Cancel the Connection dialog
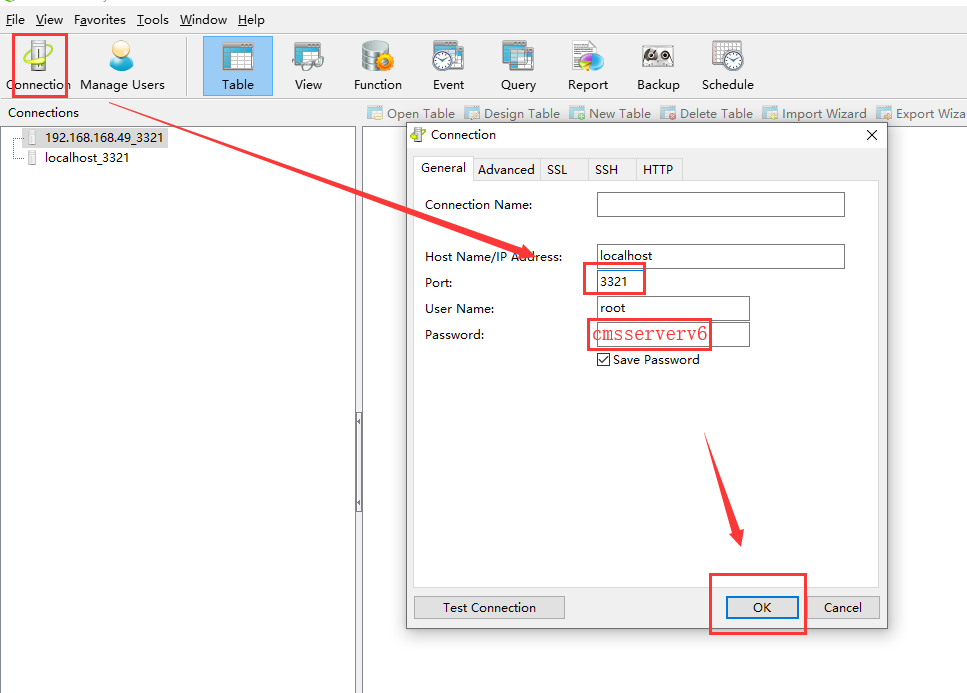The image size is (967, 693). point(843,607)
